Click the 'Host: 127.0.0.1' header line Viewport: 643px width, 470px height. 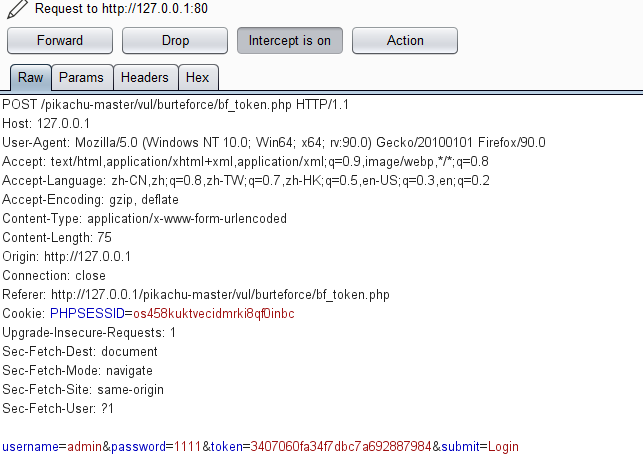tap(46, 124)
